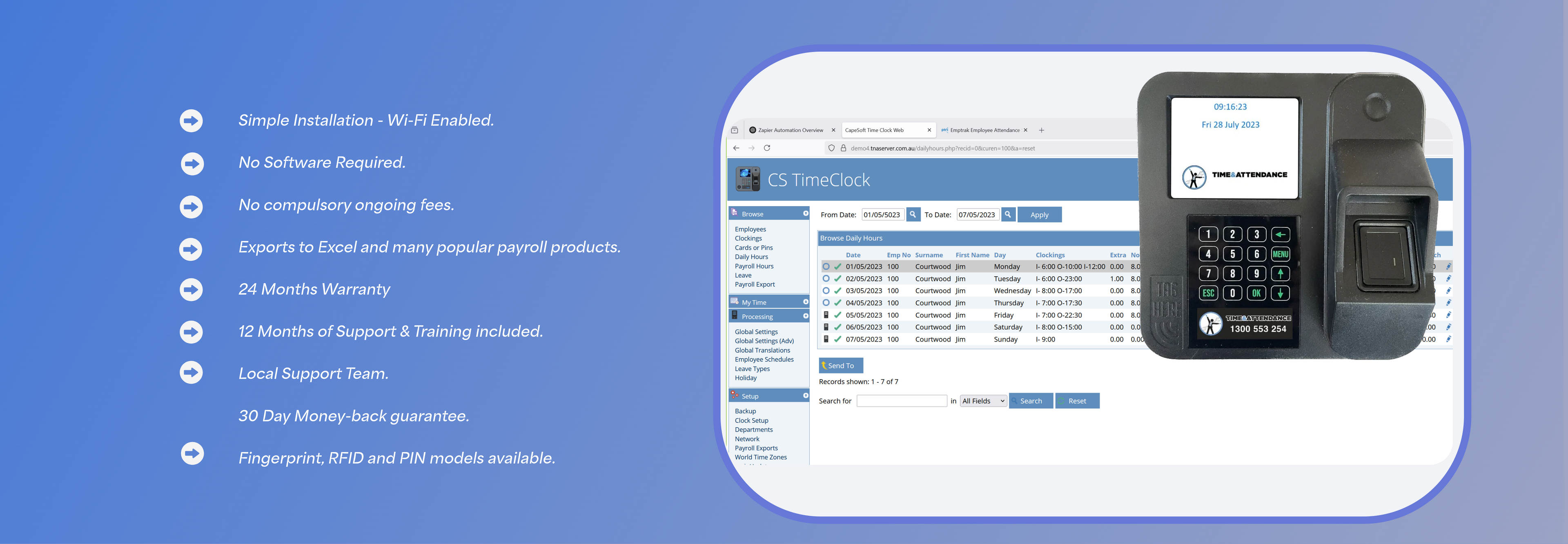Open World Time Zones link

pos(760,457)
